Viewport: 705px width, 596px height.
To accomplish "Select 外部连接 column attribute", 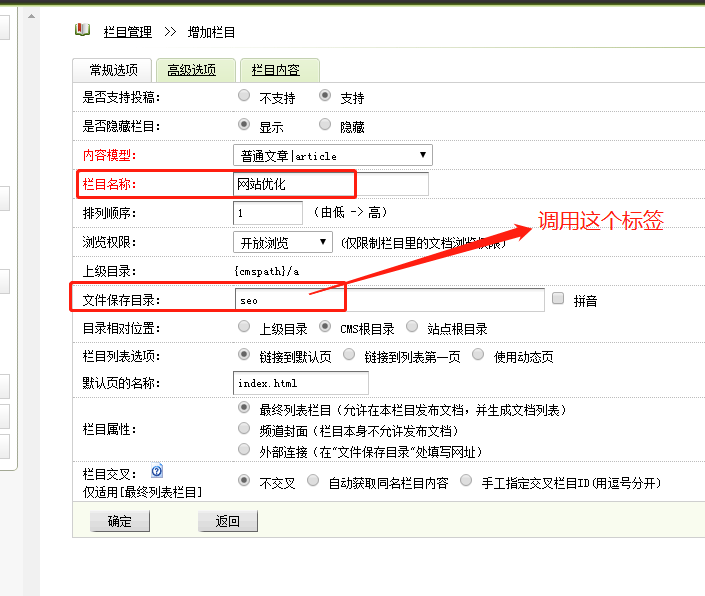I will click(244, 449).
